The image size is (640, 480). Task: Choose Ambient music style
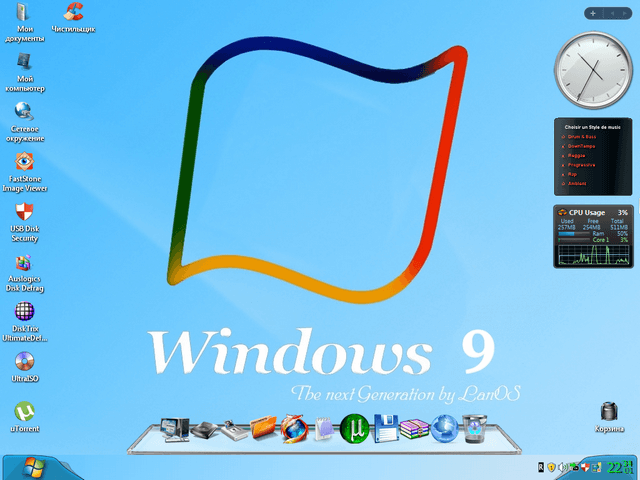578,184
